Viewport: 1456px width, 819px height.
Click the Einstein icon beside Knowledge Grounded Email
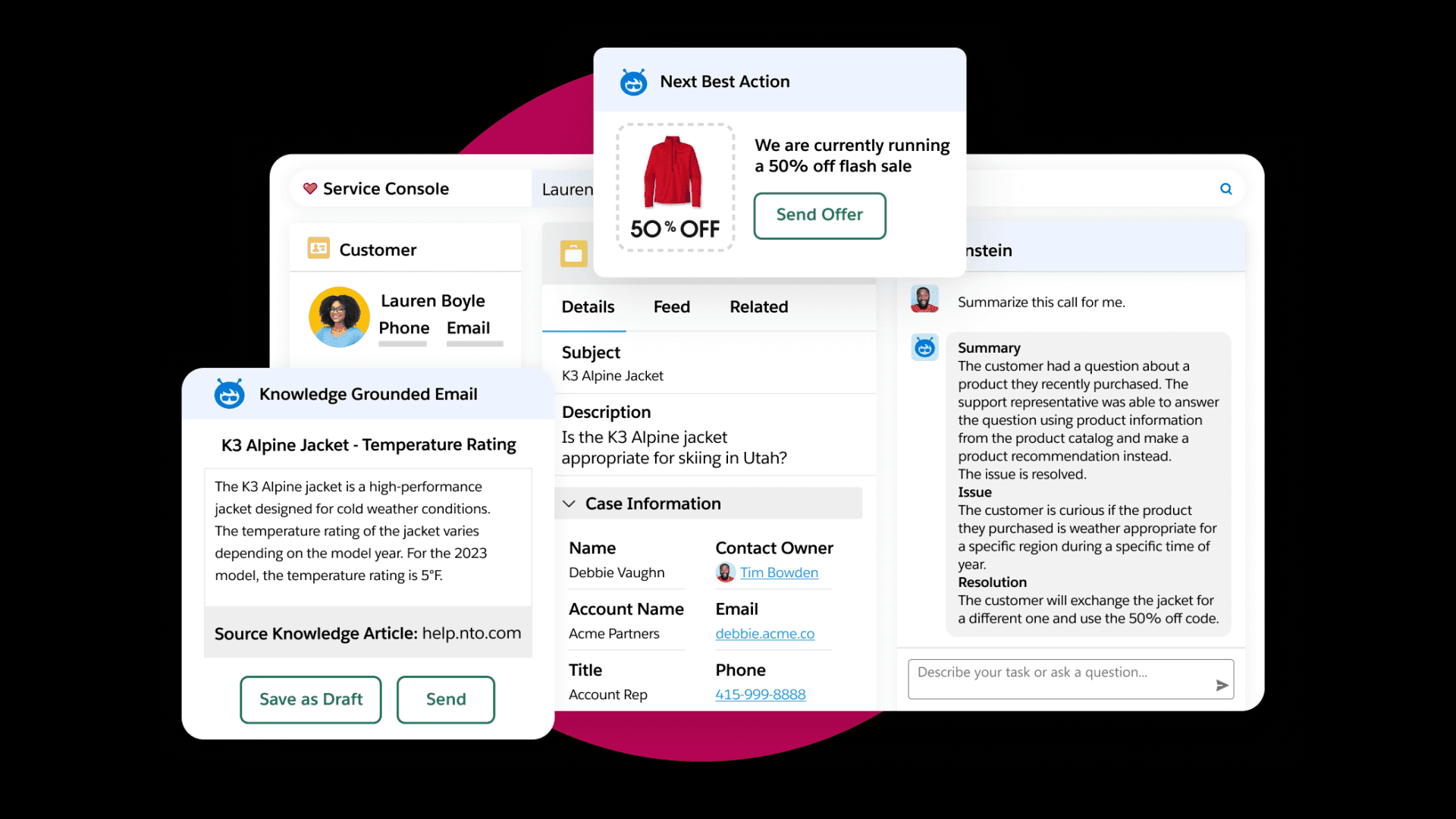pos(229,394)
